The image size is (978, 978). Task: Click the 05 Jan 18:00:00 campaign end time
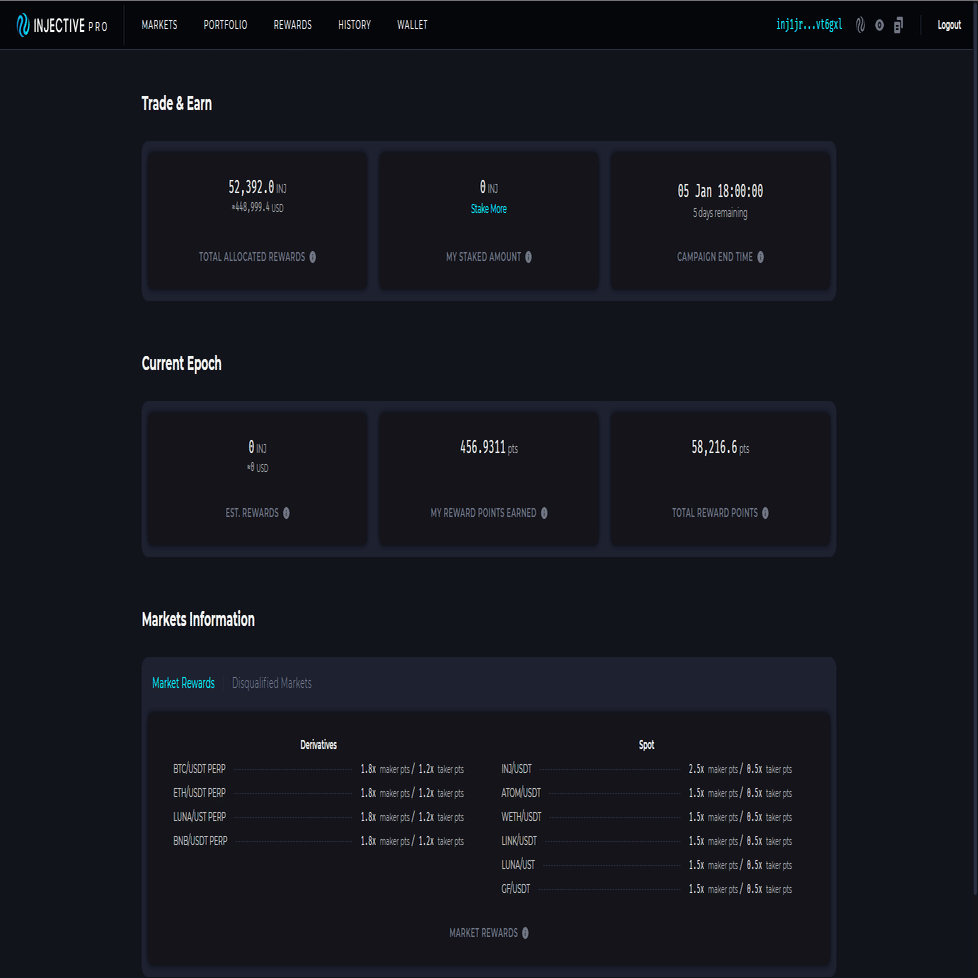720,191
